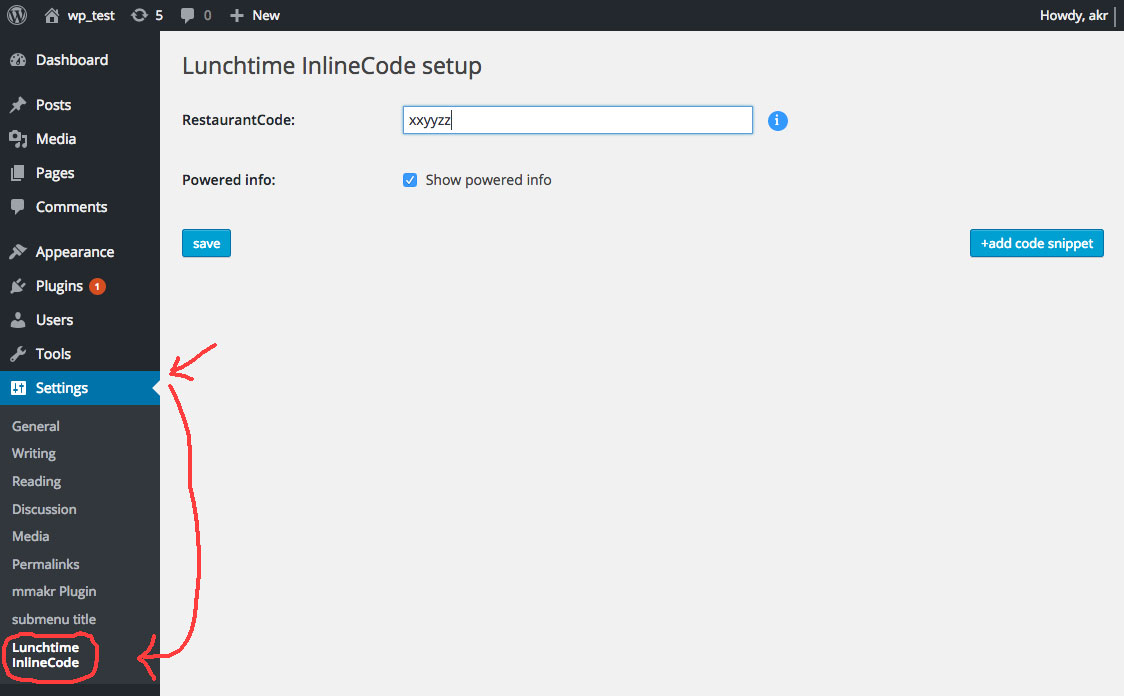
Task: Open the Media library menu
Action: (56, 139)
